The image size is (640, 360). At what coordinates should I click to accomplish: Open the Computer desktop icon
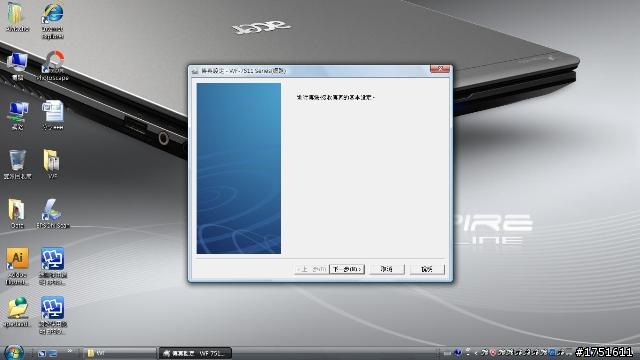click(17, 66)
